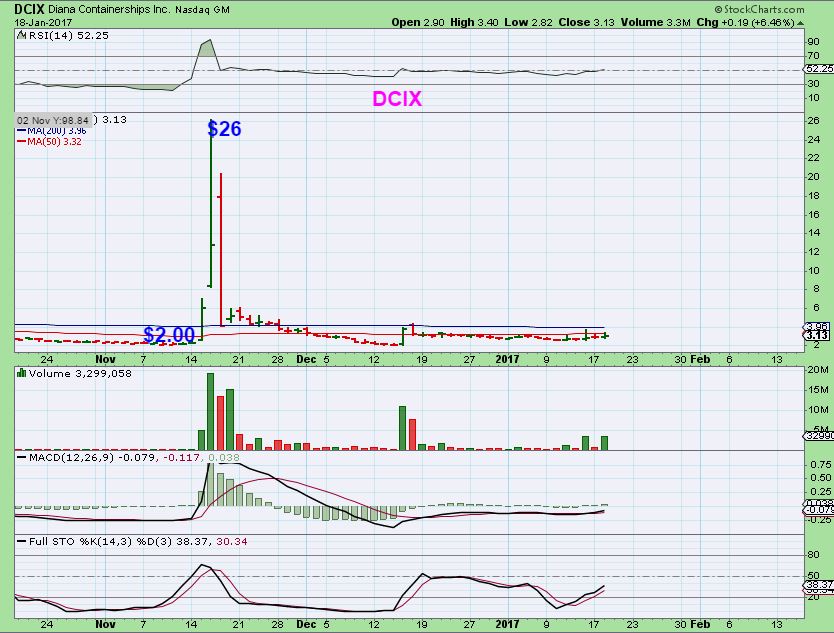
Task: Click the 2017 label on bottom date axis
Action: (507, 624)
